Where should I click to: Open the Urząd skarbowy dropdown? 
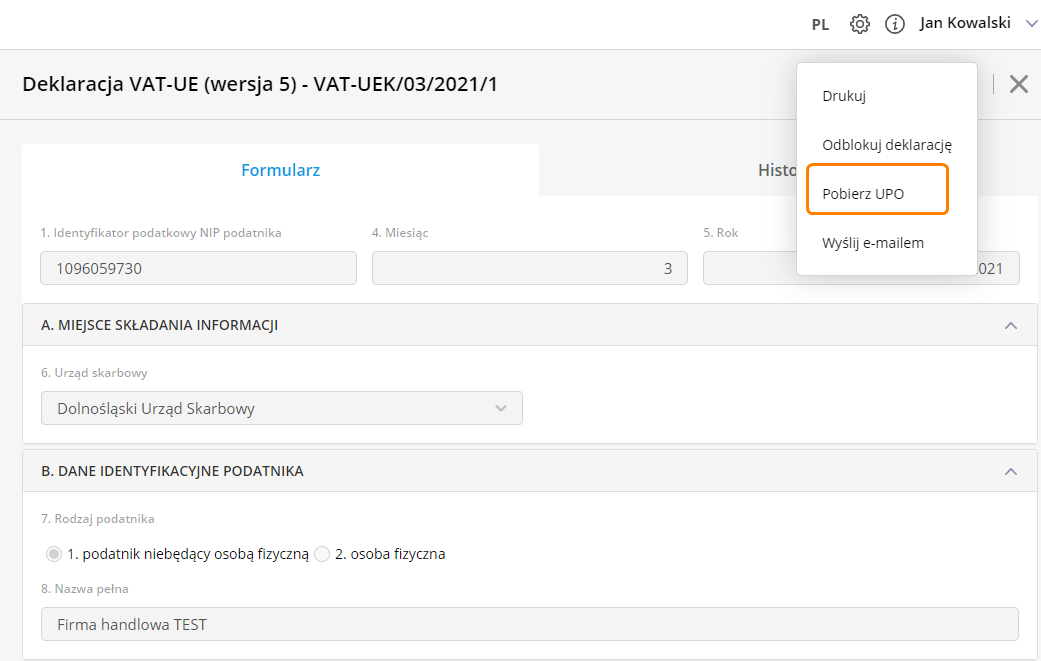(281, 408)
